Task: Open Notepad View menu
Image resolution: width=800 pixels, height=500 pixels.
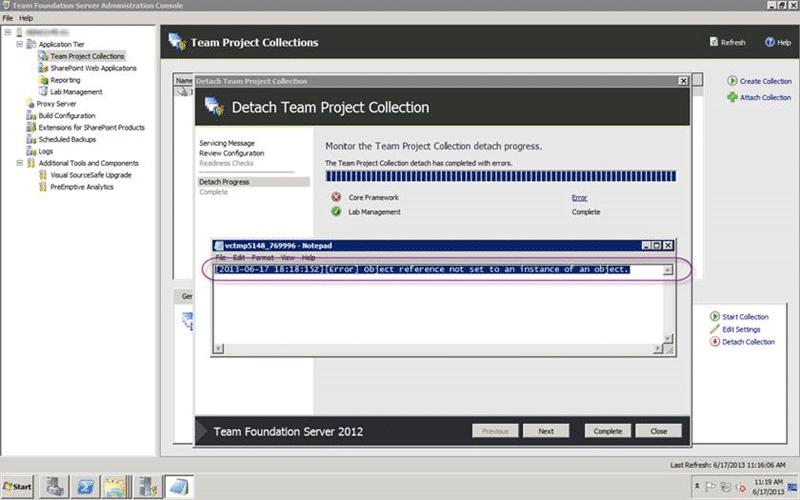Action: 288,258
